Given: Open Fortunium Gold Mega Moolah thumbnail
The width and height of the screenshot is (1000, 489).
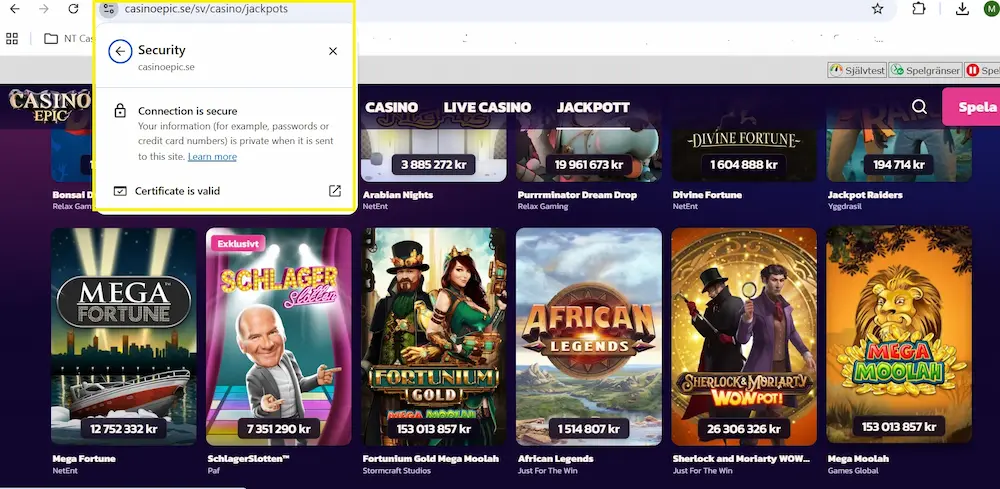Looking at the screenshot, I should [x=434, y=336].
